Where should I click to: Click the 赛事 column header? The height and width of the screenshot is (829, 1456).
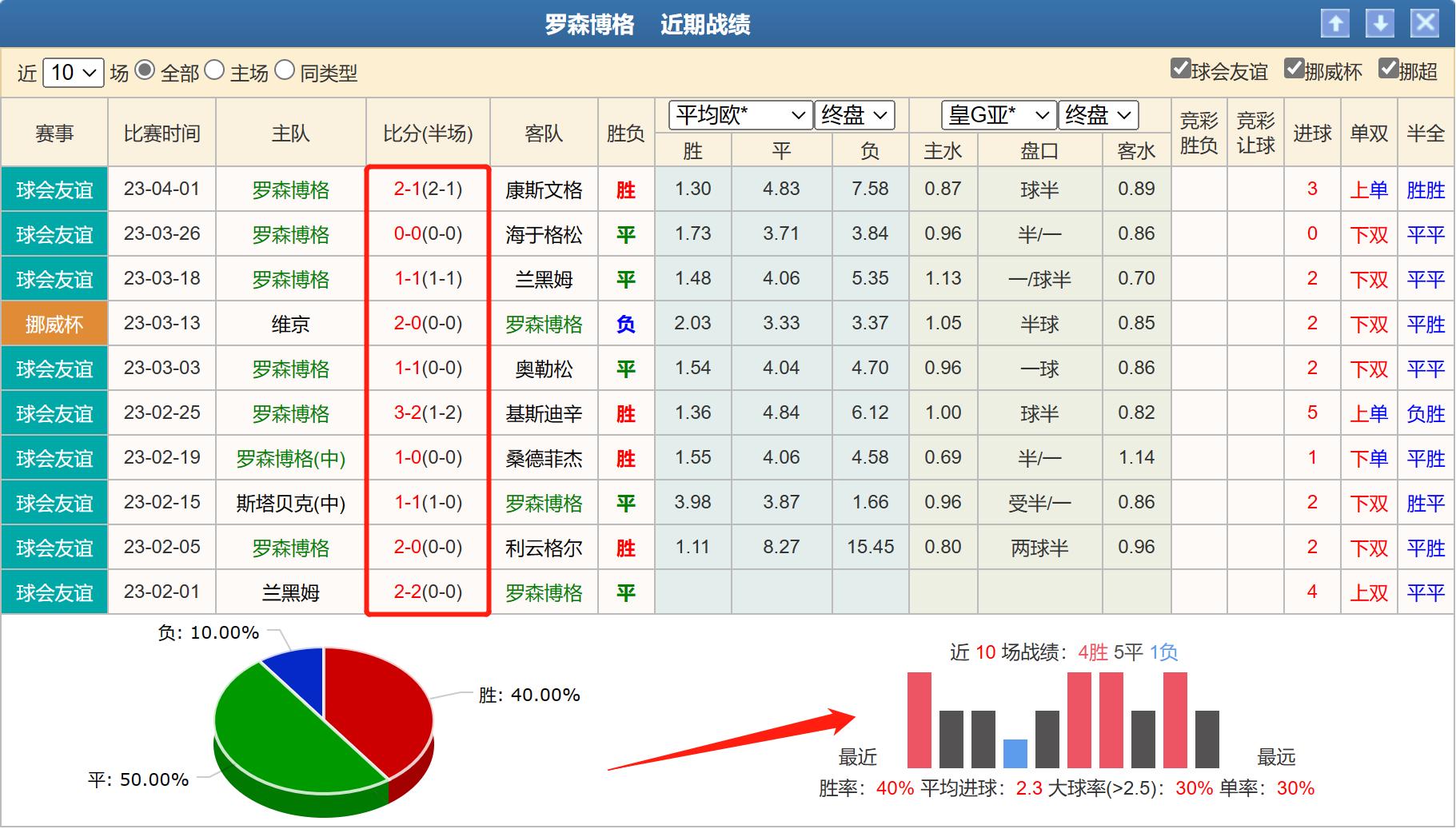pos(54,132)
